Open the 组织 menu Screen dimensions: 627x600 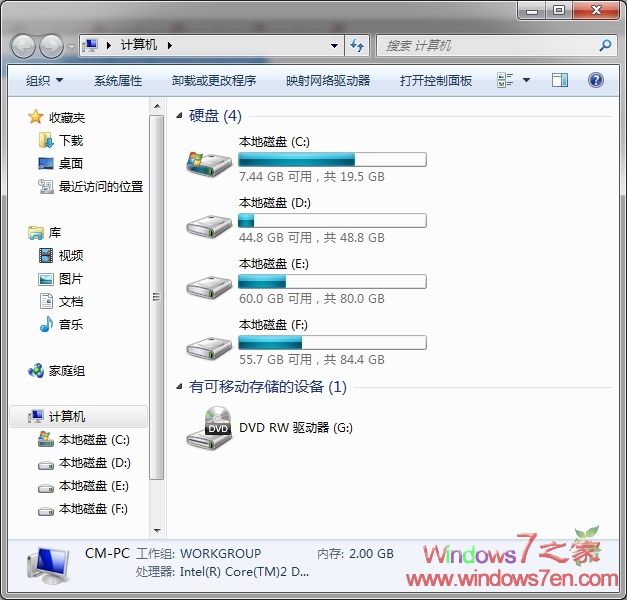click(x=44, y=80)
